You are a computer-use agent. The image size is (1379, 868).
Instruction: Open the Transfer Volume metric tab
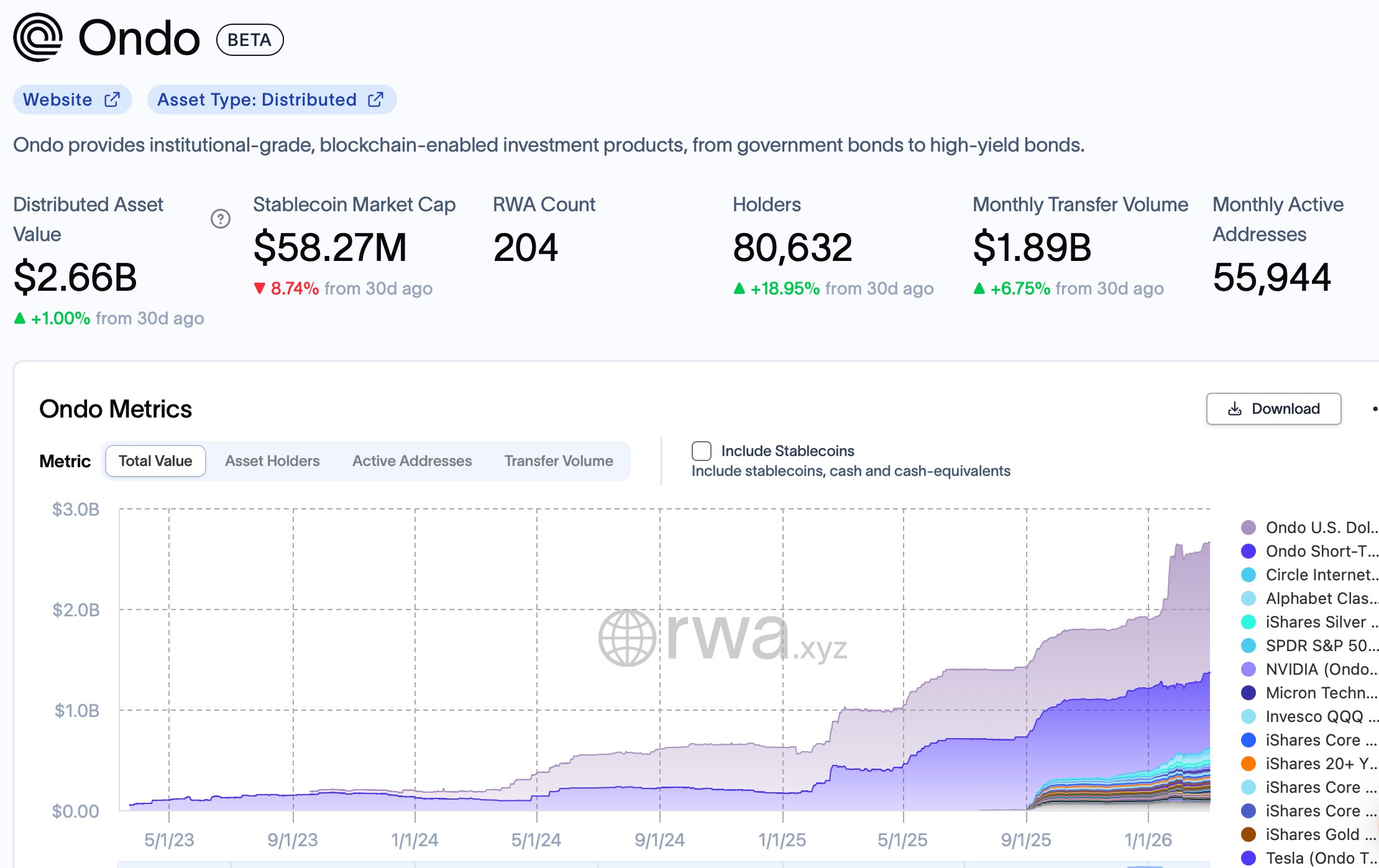click(x=557, y=460)
